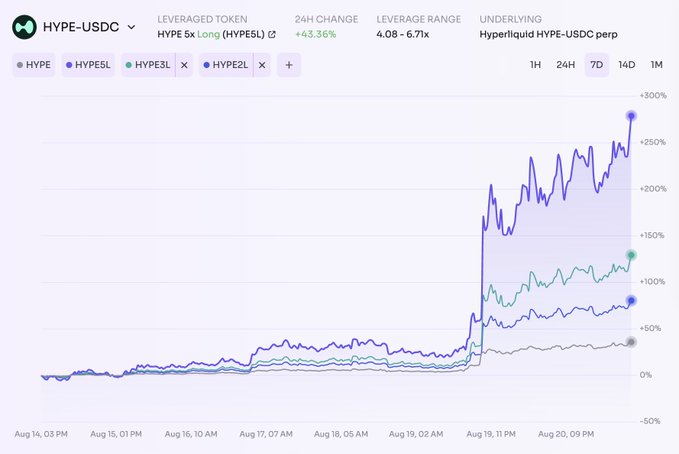Click the 24H CHANGE heading

327,19
